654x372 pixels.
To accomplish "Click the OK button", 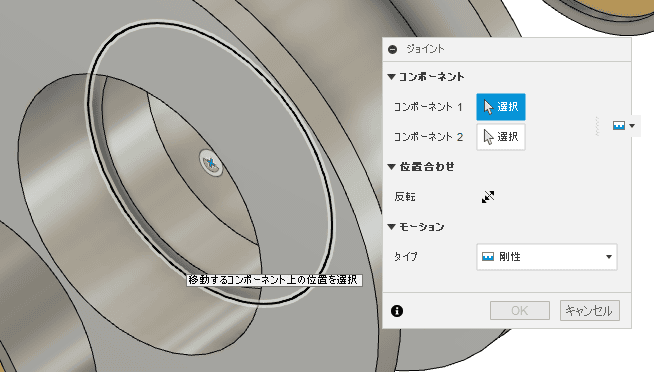I will pyautogui.click(x=520, y=311).
